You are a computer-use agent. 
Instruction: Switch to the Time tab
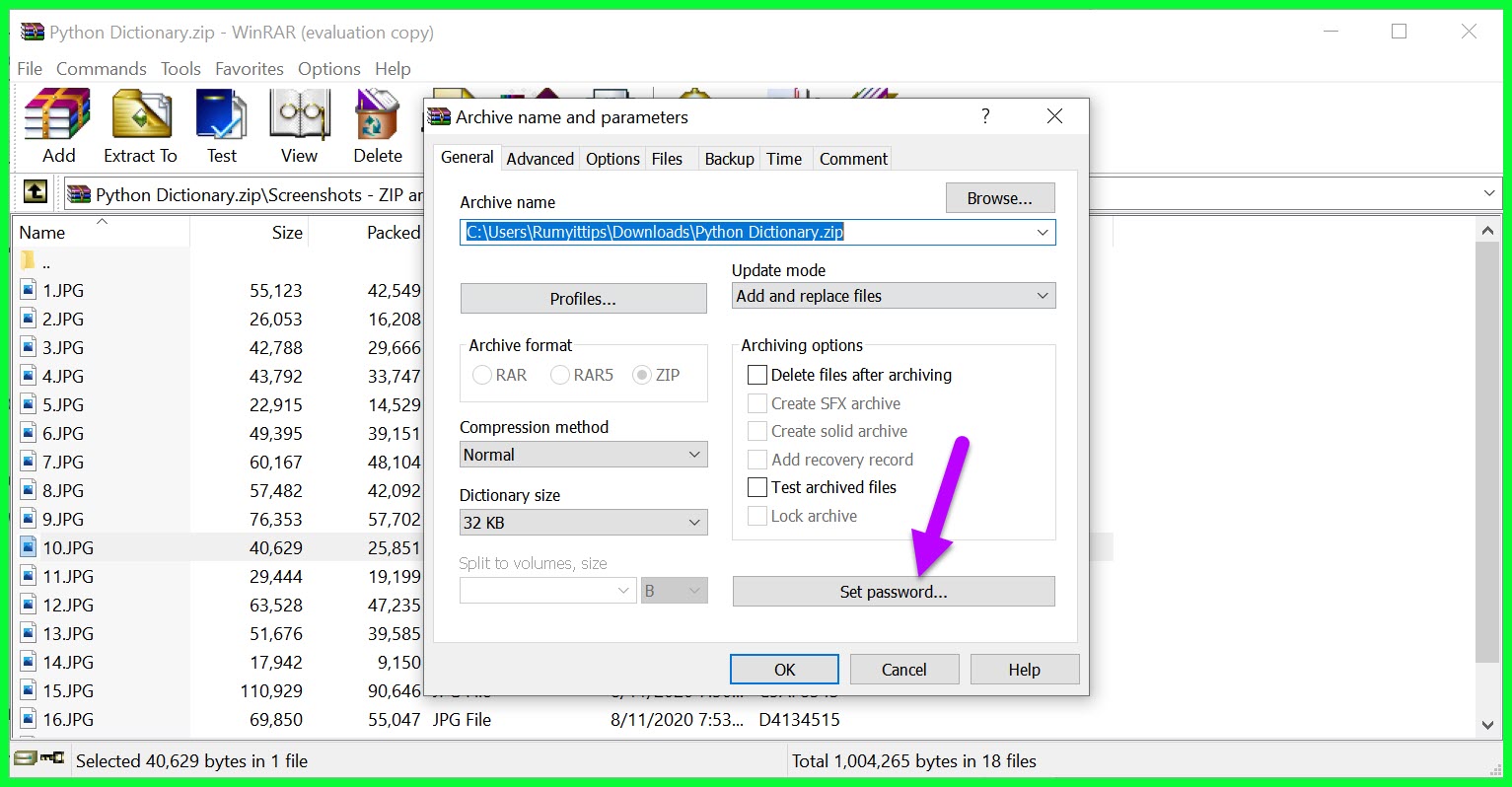[x=784, y=159]
